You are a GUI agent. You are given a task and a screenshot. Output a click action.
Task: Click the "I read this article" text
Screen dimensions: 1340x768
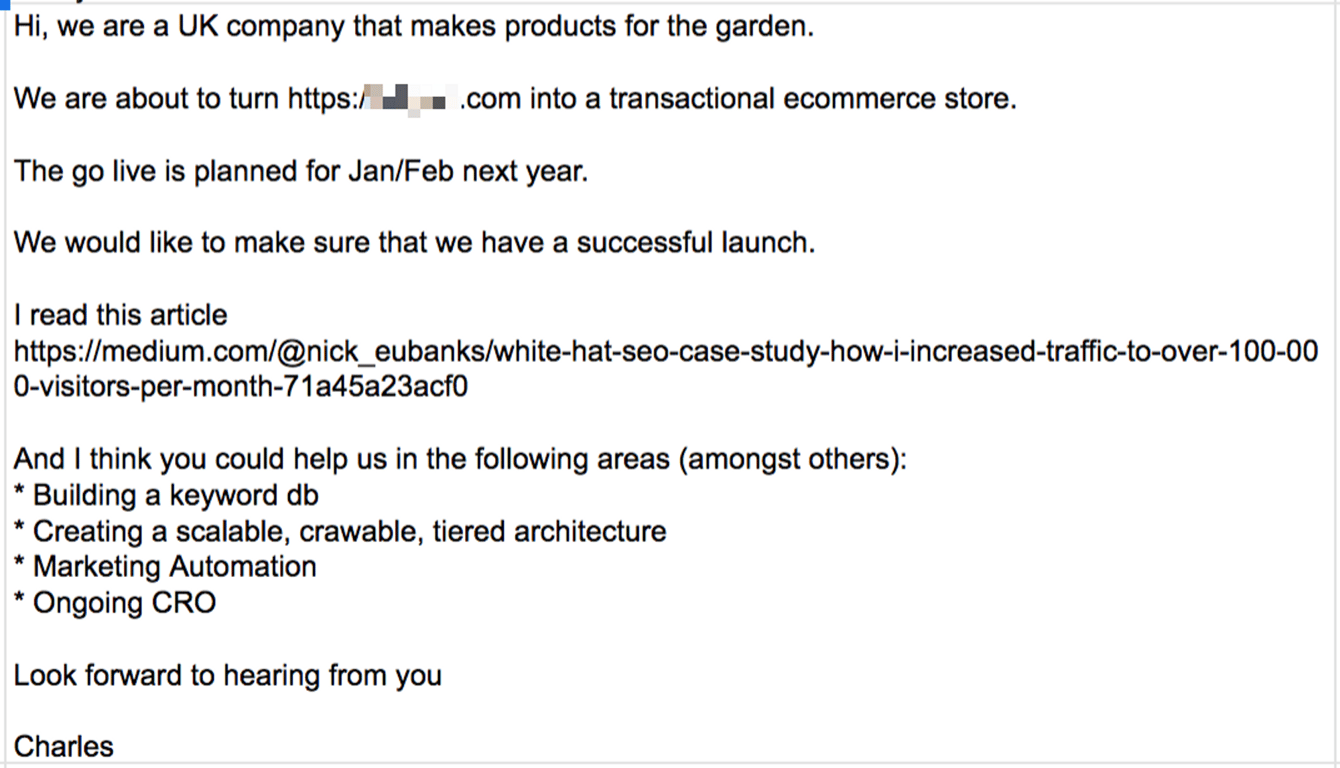point(120,315)
